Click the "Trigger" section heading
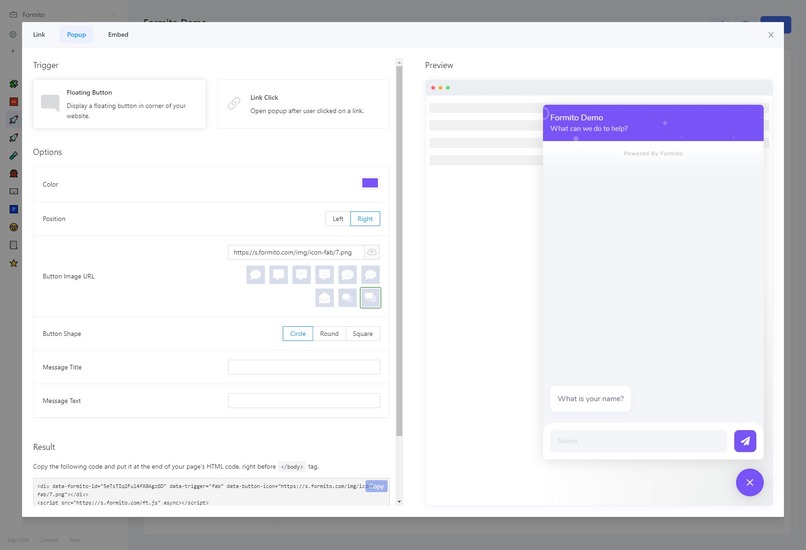 pyautogui.click(x=46, y=65)
